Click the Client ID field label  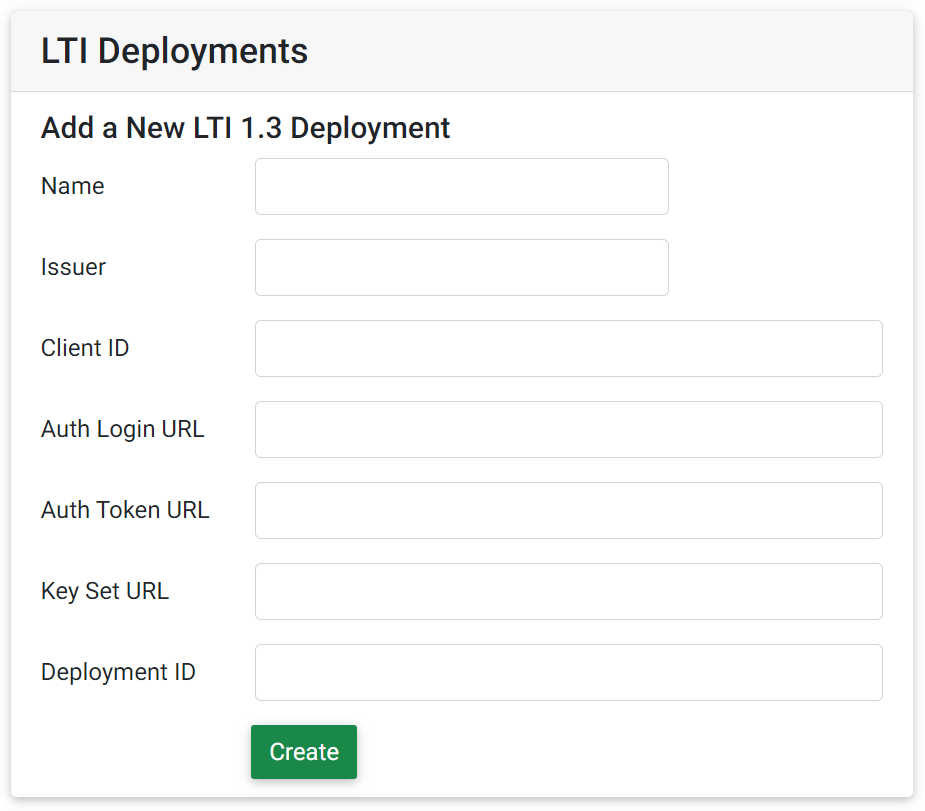tap(84, 348)
